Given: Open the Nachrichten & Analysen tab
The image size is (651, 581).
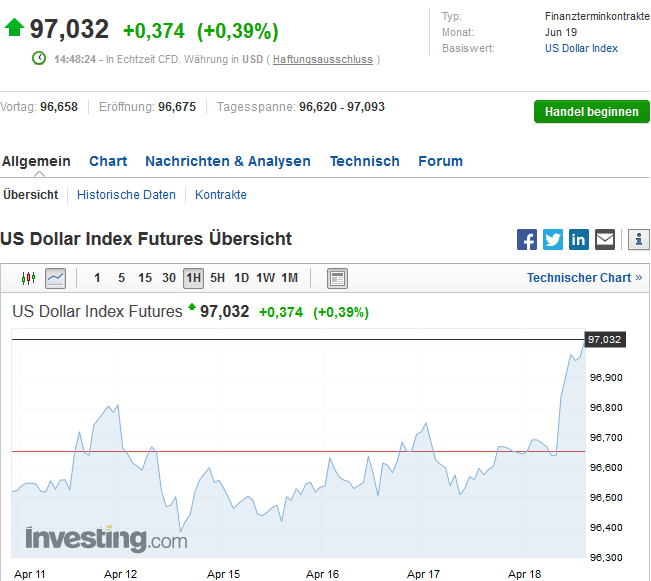Looking at the screenshot, I should (x=227, y=161).
